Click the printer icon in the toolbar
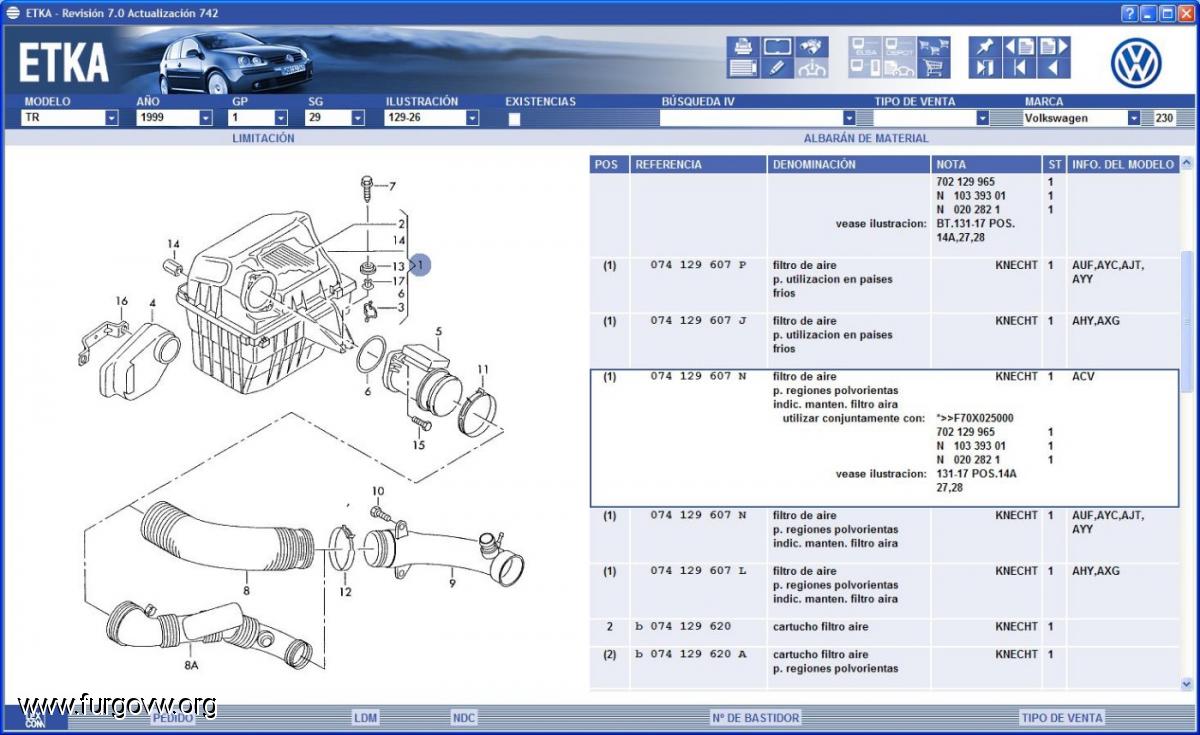 (744, 46)
